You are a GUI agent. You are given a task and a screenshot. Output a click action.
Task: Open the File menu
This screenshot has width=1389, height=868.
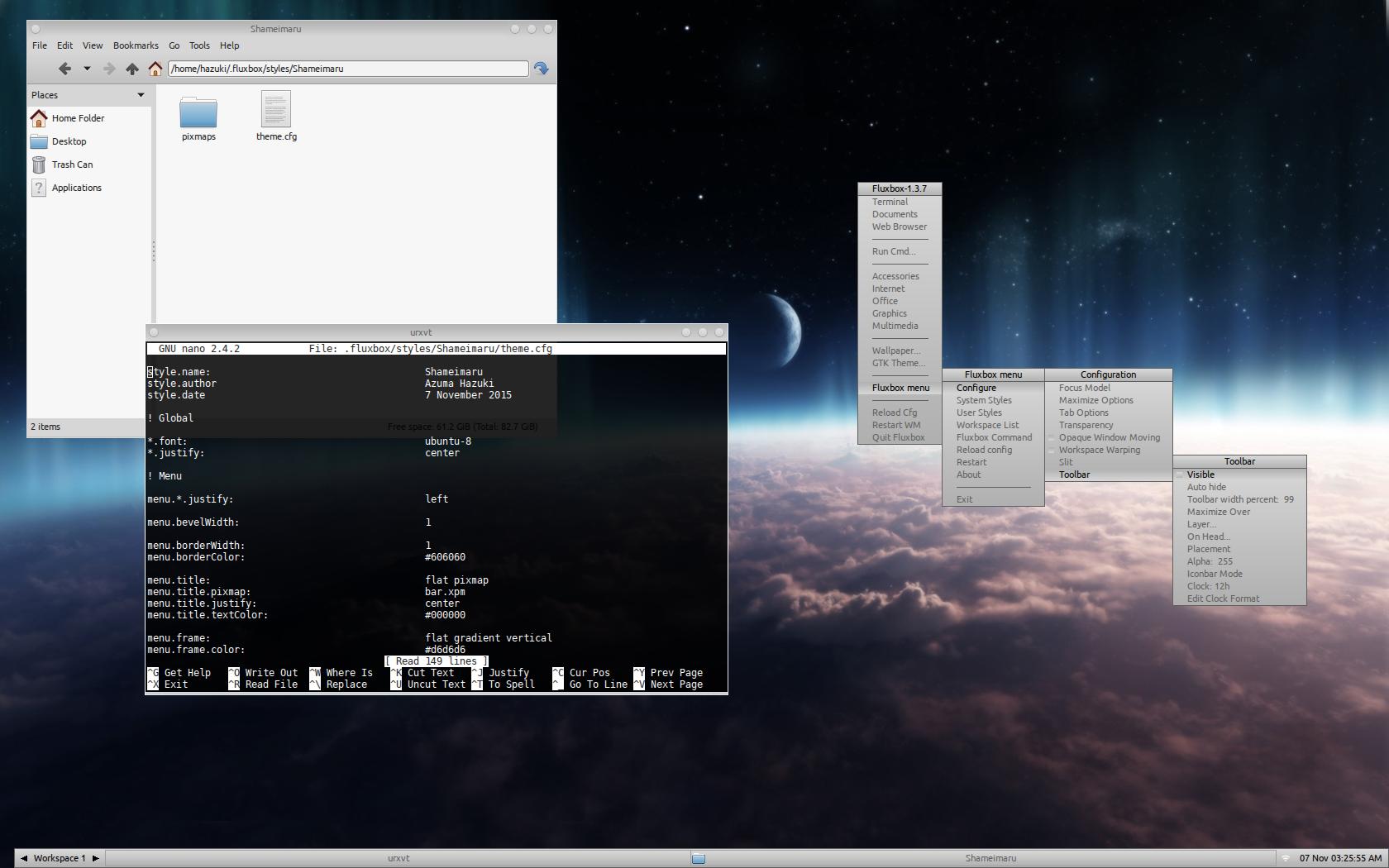tap(40, 45)
